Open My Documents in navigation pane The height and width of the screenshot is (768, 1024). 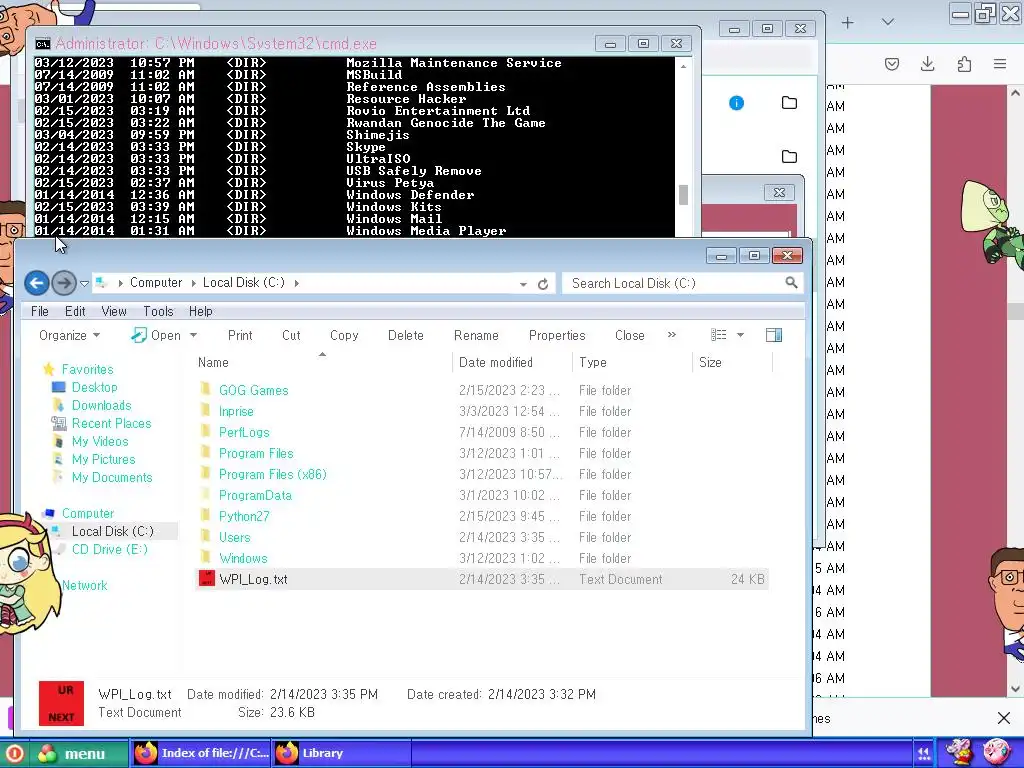point(112,477)
